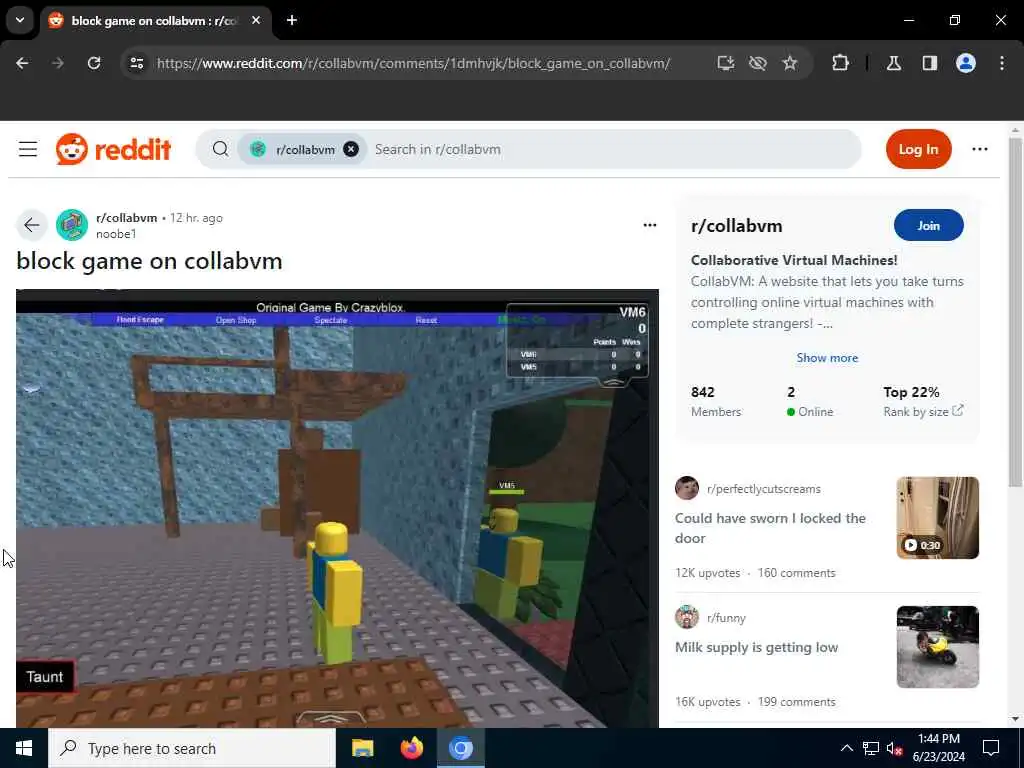Image resolution: width=1024 pixels, height=768 pixels.
Task: Open the r/perfectlycutscreams subreddit link
Action: [x=763, y=488]
